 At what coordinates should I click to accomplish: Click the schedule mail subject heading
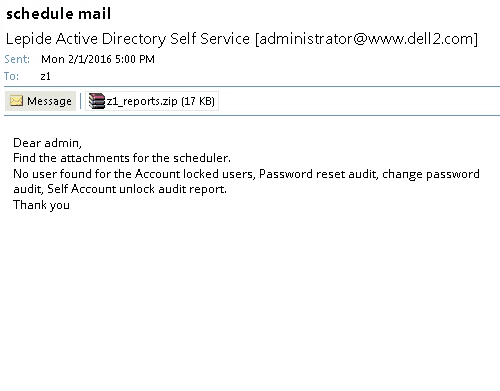click(58, 14)
